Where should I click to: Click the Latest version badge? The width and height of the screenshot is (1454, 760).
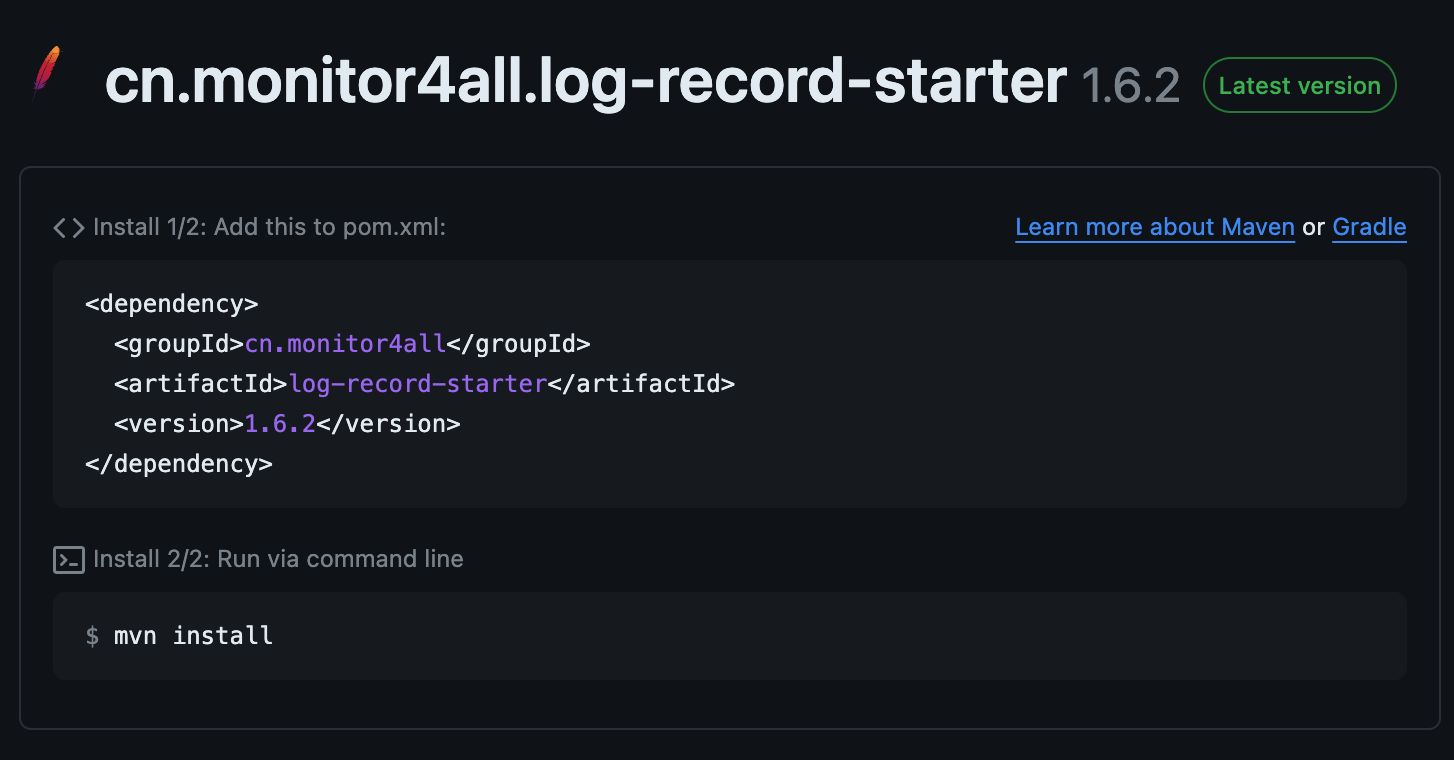click(1299, 86)
